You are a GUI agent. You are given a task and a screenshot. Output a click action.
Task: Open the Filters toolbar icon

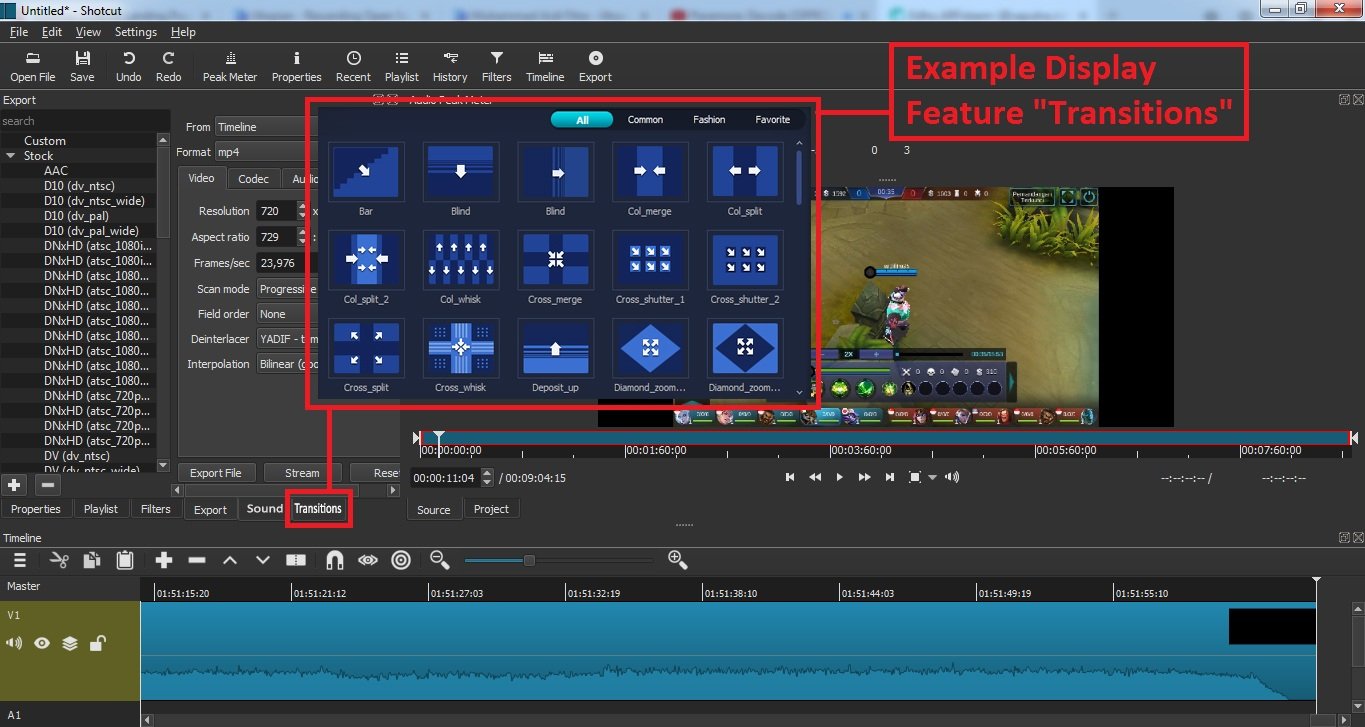click(x=496, y=66)
